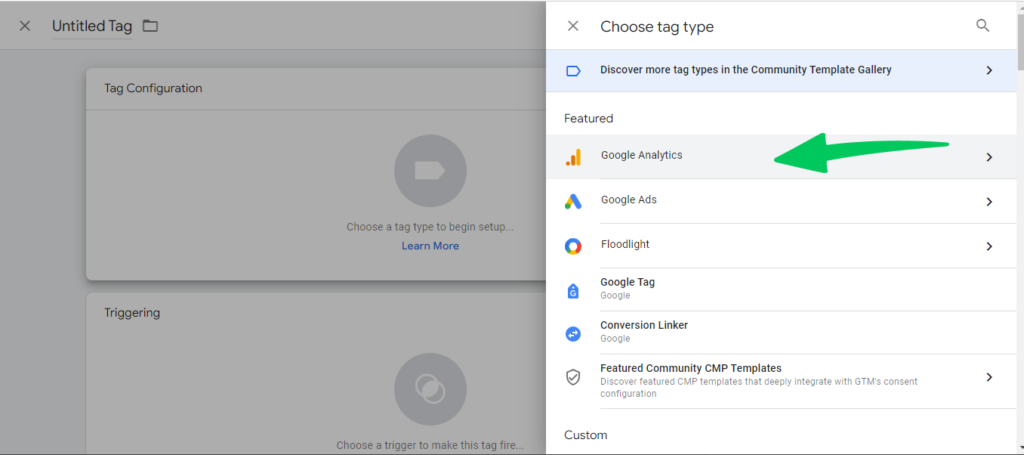Choose the Google Ads tag type

780,201
